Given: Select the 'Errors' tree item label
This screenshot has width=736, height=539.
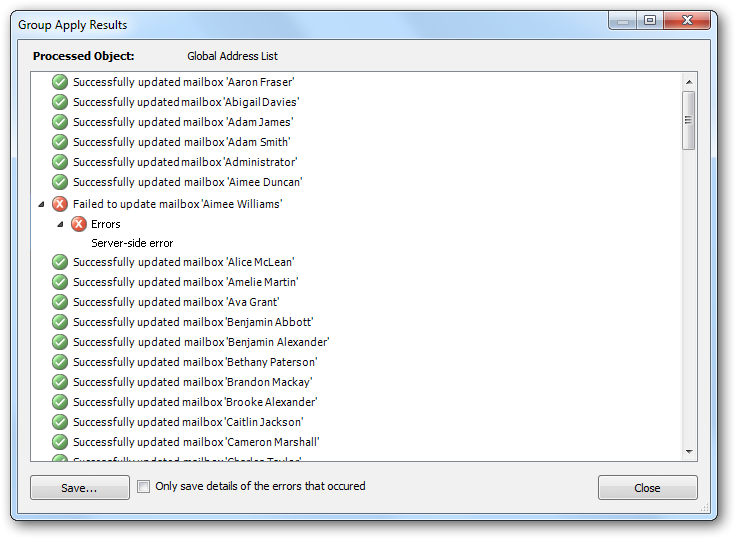Looking at the screenshot, I should tap(106, 224).
